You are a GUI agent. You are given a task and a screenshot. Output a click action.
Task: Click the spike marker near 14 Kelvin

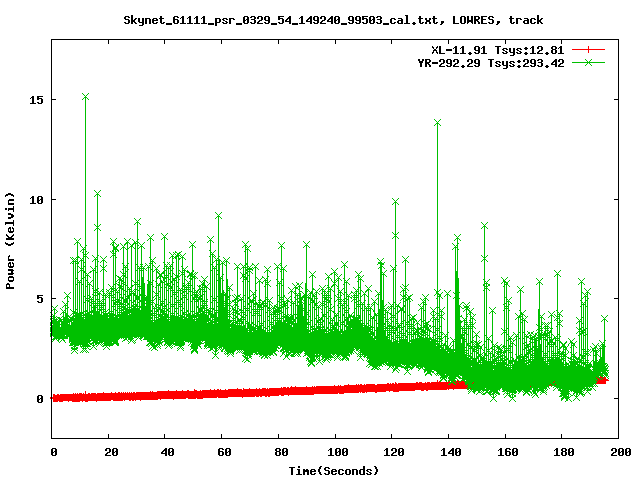(437, 122)
